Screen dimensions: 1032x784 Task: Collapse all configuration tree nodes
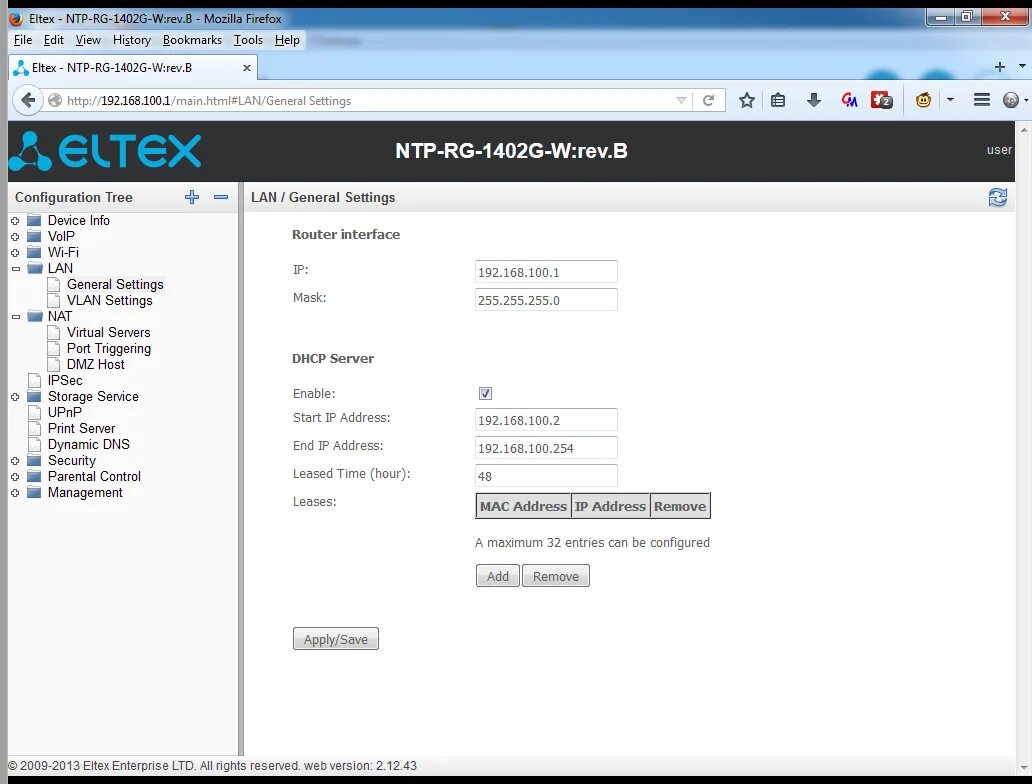click(220, 197)
